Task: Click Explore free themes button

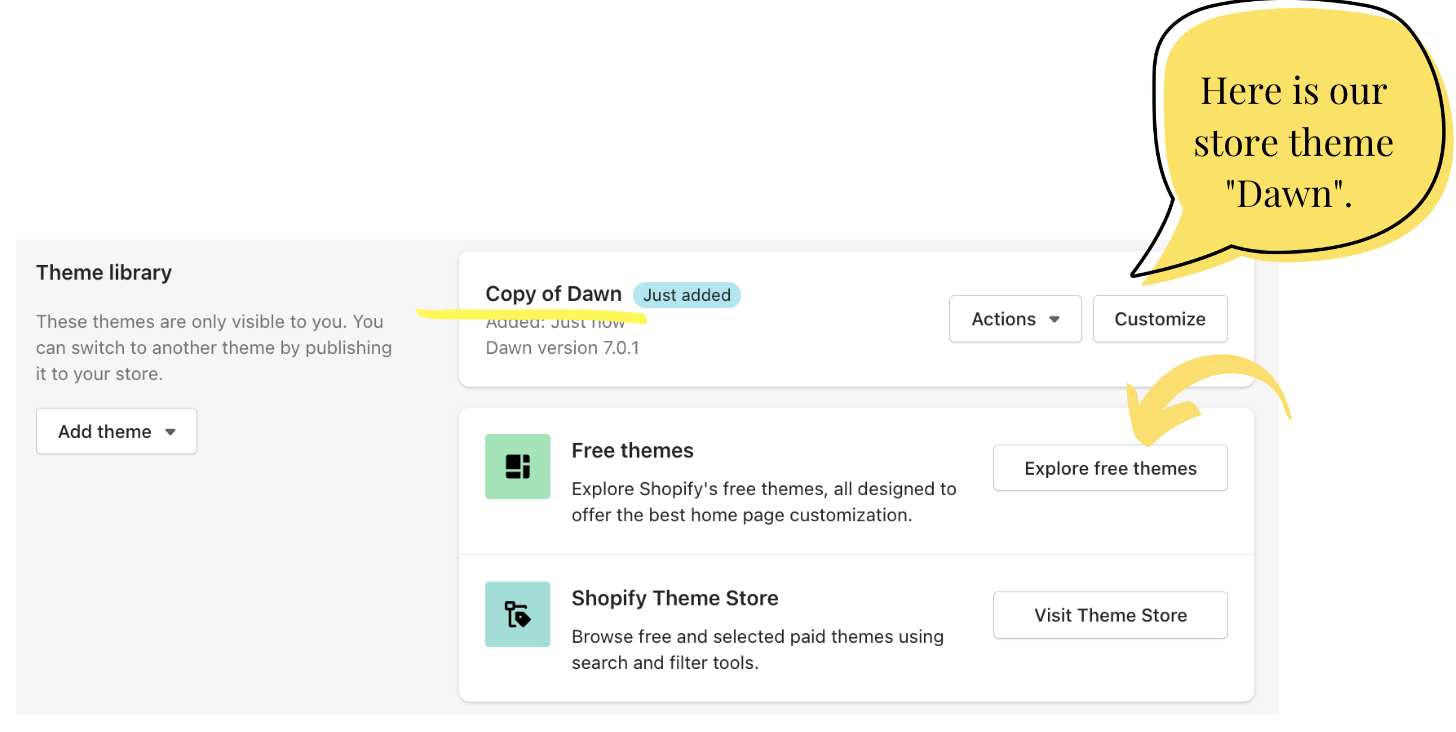Action: point(1110,468)
